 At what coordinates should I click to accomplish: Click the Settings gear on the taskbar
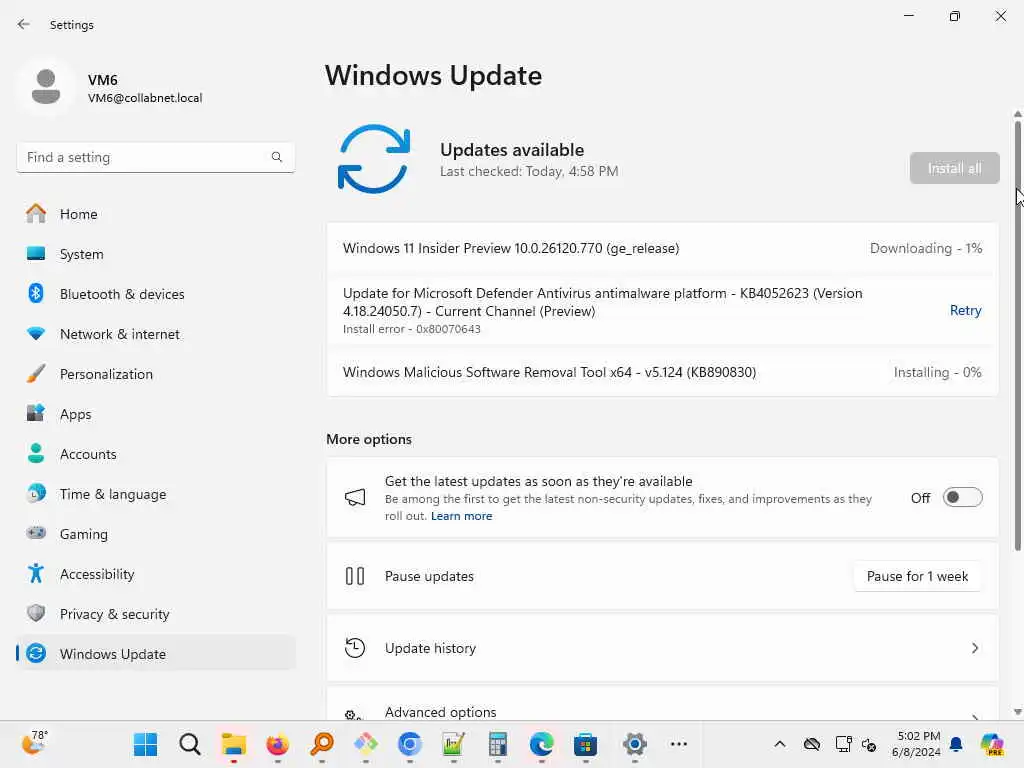tap(634, 744)
